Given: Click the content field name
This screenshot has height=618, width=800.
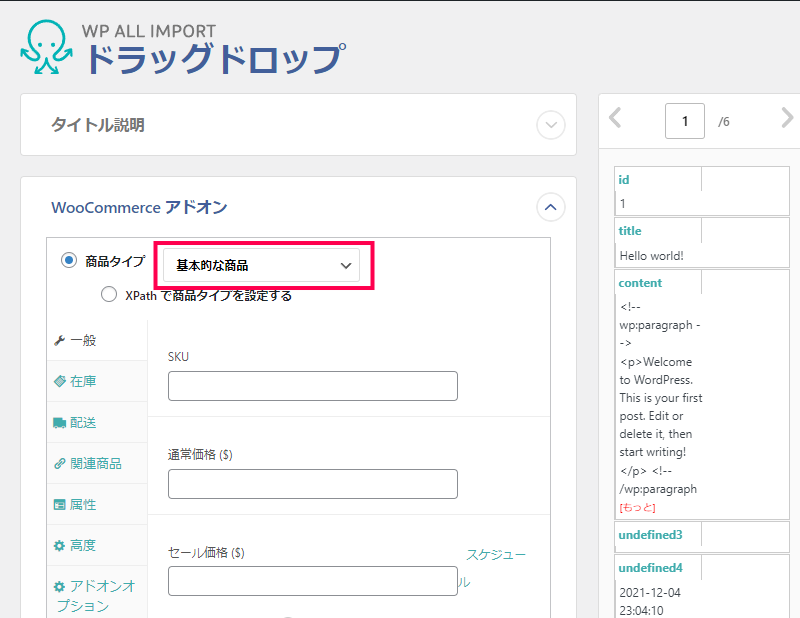Looking at the screenshot, I should click(x=640, y=283).
